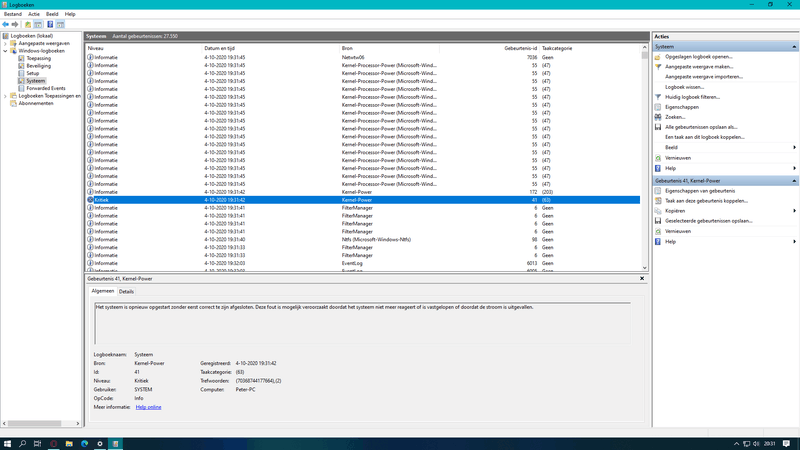Click the Taak aan deze gebeurtenis koppelen icon
800x450 pixels.
pyautogui.click(x=658, y=201)
